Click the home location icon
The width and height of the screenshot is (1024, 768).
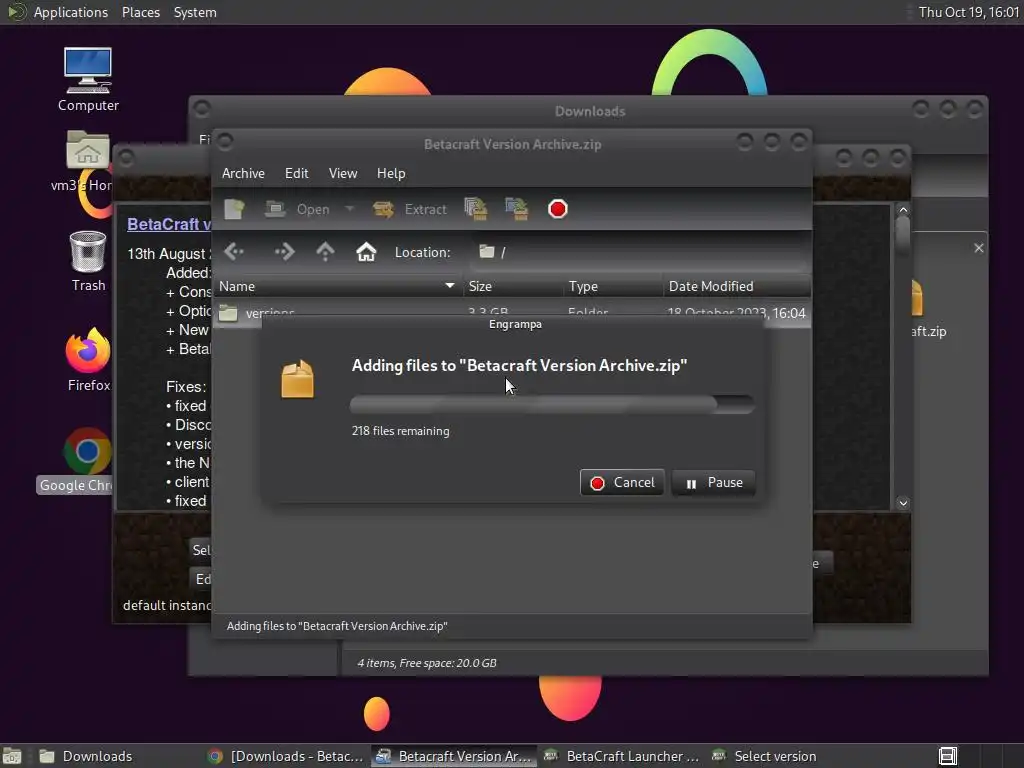point(366,252)
